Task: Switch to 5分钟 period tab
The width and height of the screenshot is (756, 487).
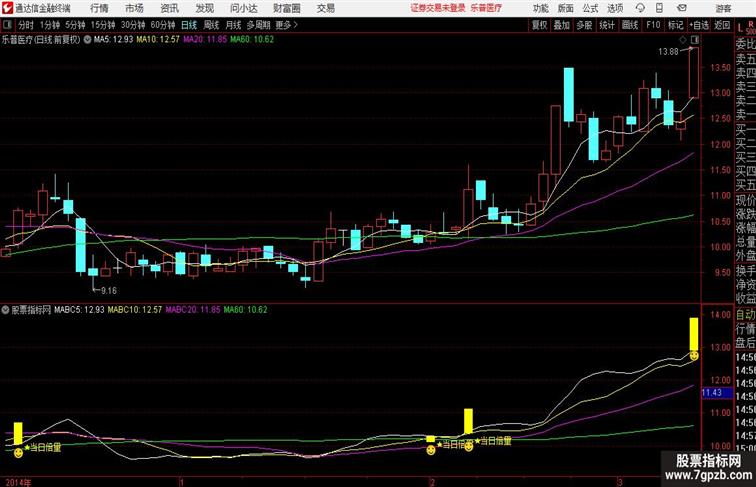Action: click(75, 25)
